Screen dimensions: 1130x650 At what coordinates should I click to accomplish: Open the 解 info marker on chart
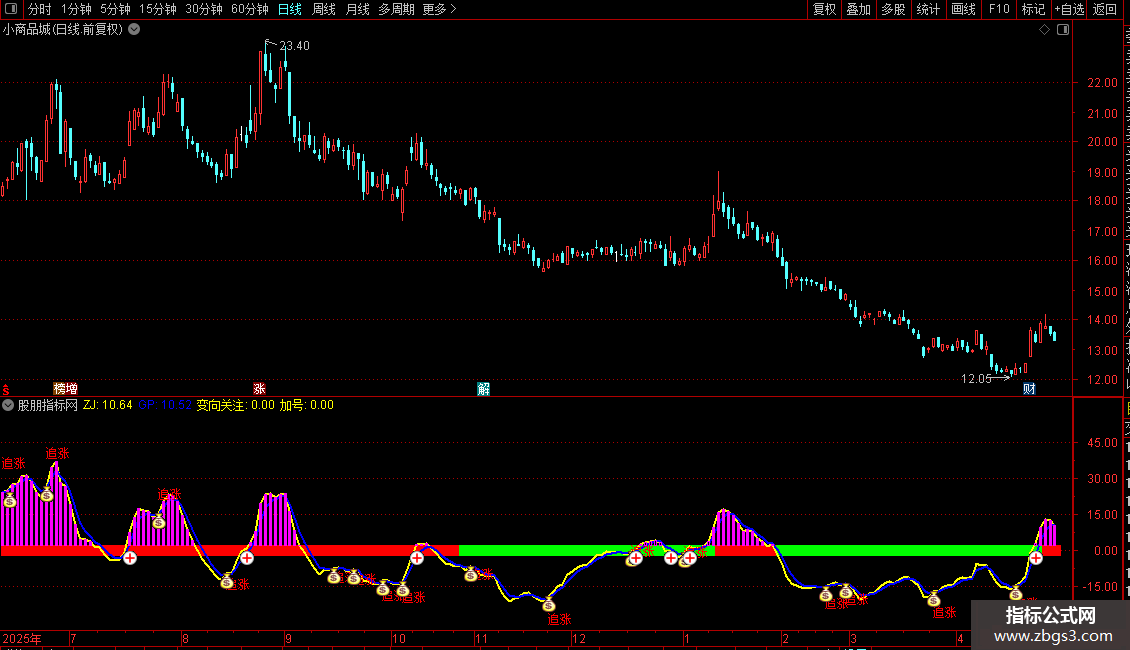484,389
